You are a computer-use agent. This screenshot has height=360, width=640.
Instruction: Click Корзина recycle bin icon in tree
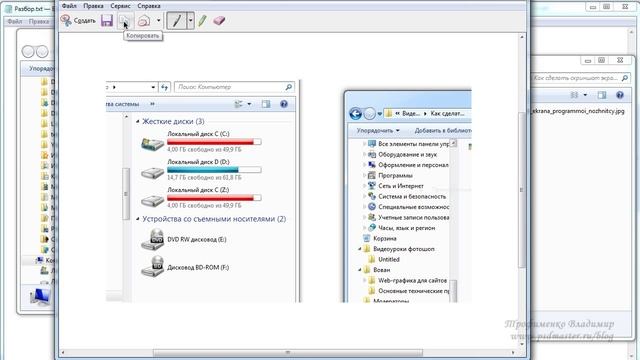(x=367, y=238)
